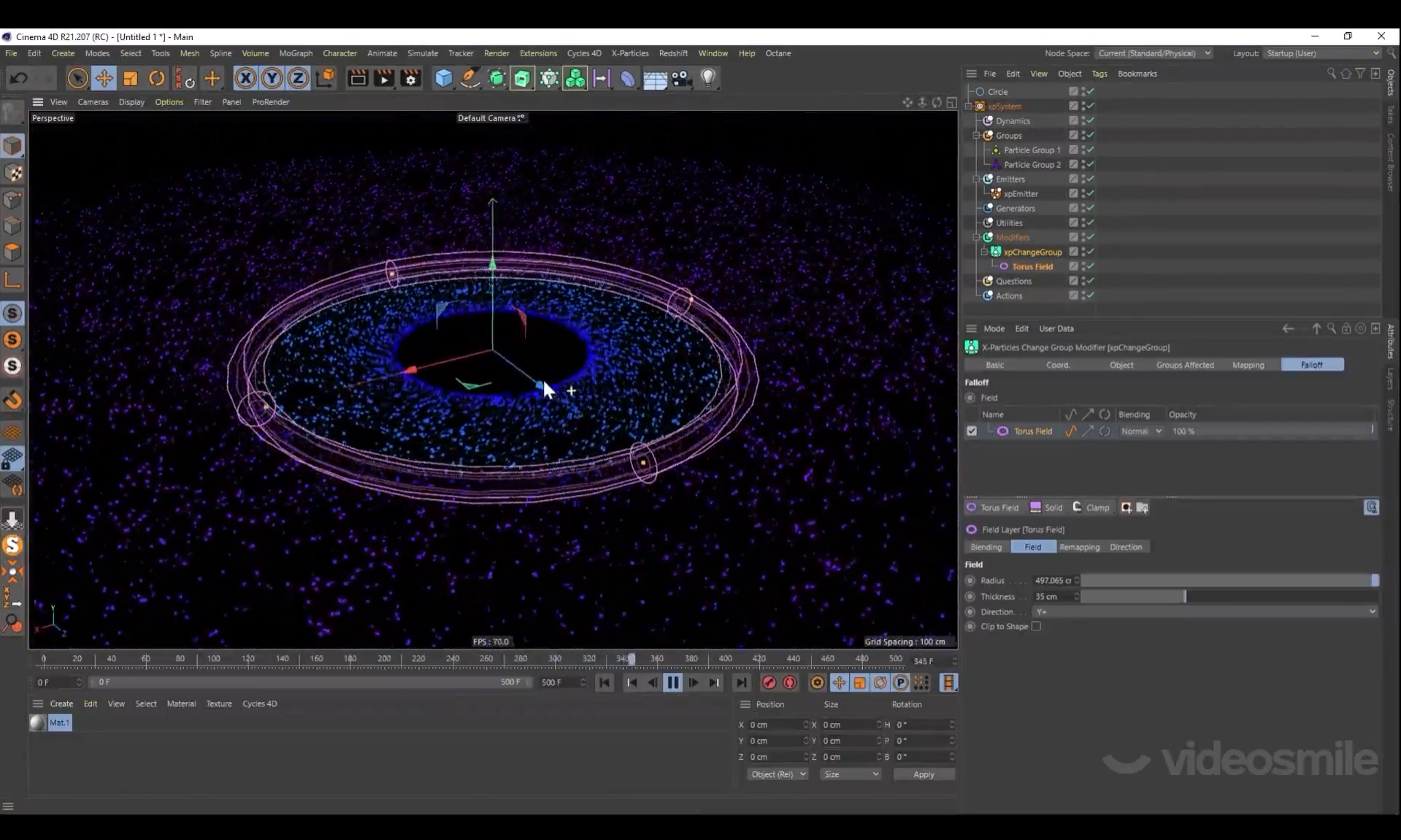Viewport: 1401px width, 840px height.
Task: Click the Apply button in coordinates panel
Action: point(923,774)
